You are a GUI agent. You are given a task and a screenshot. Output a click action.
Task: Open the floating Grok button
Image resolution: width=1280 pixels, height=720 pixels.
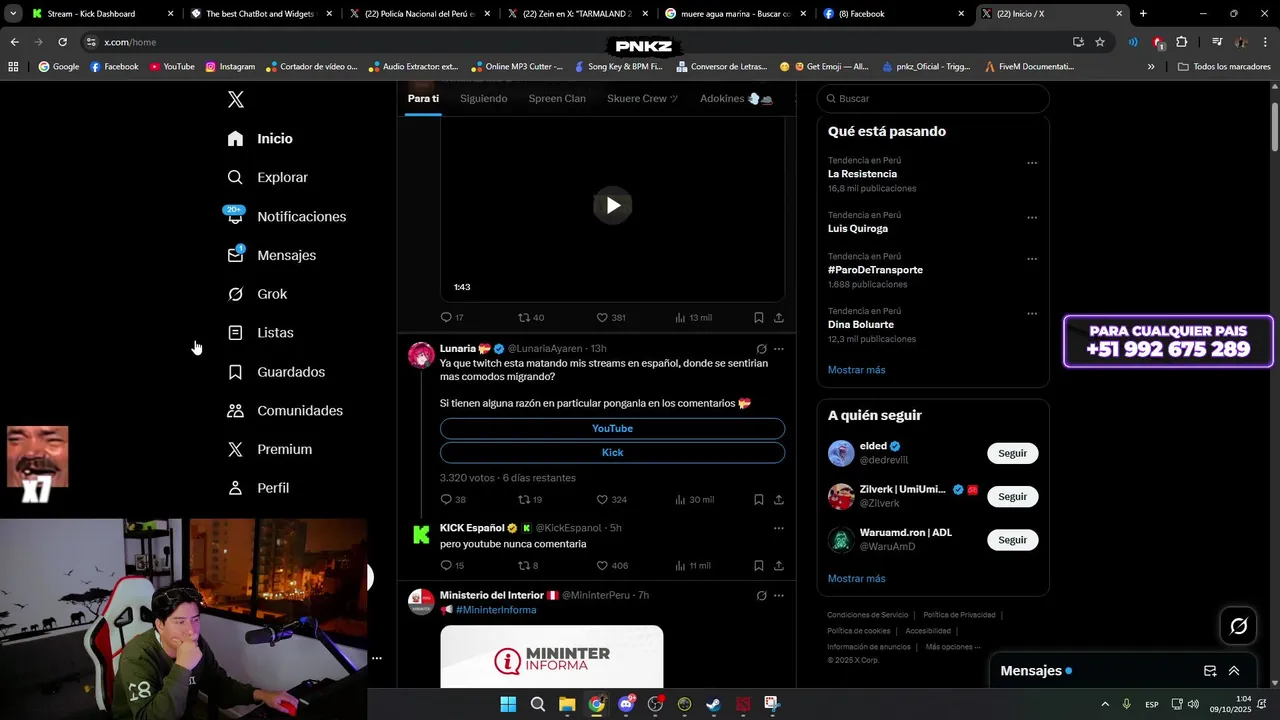(1238, 626)
